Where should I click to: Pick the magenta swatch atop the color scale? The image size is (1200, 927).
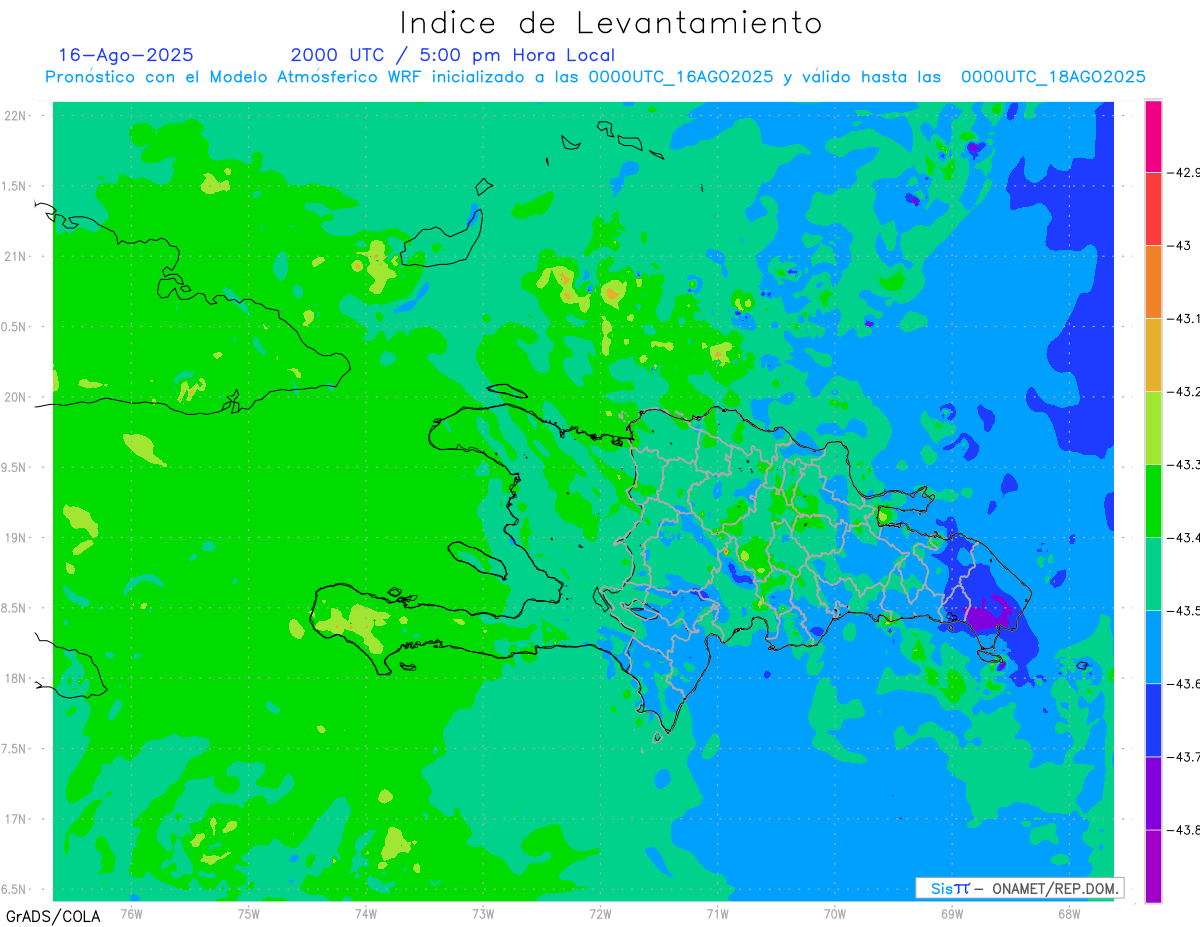1153,135
